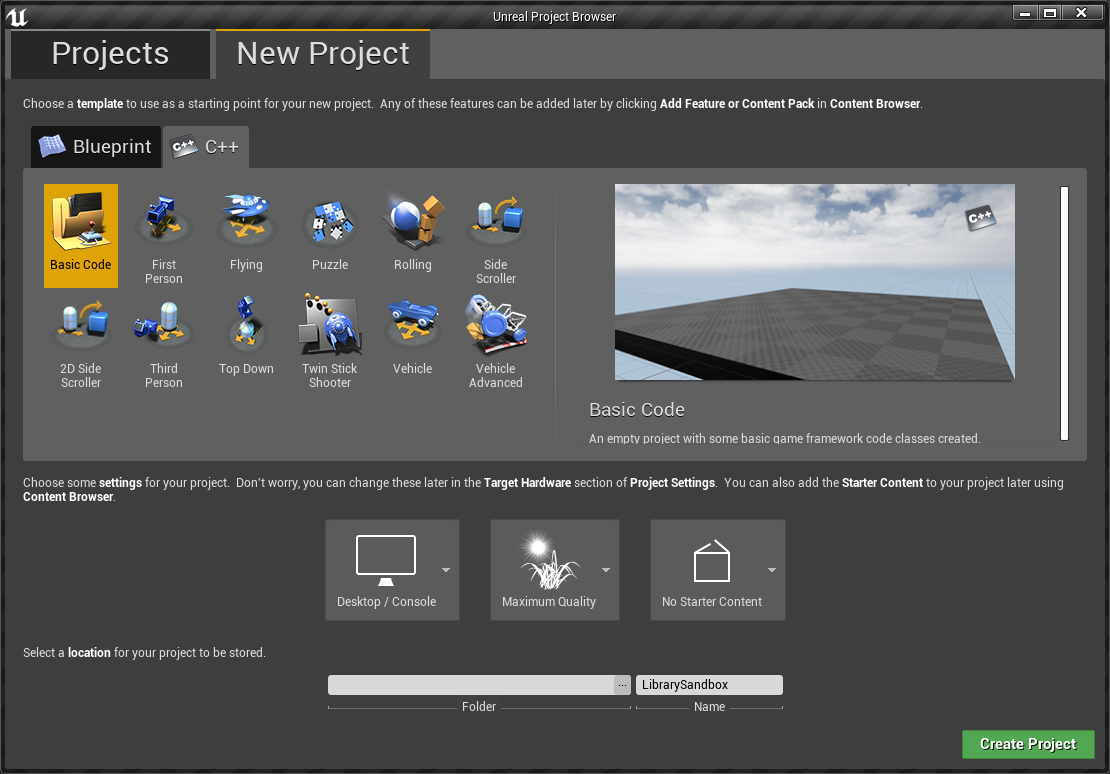Pick the Flying template
The width and height of the screenshot is (1110, 774).
(x=246, y=236)
